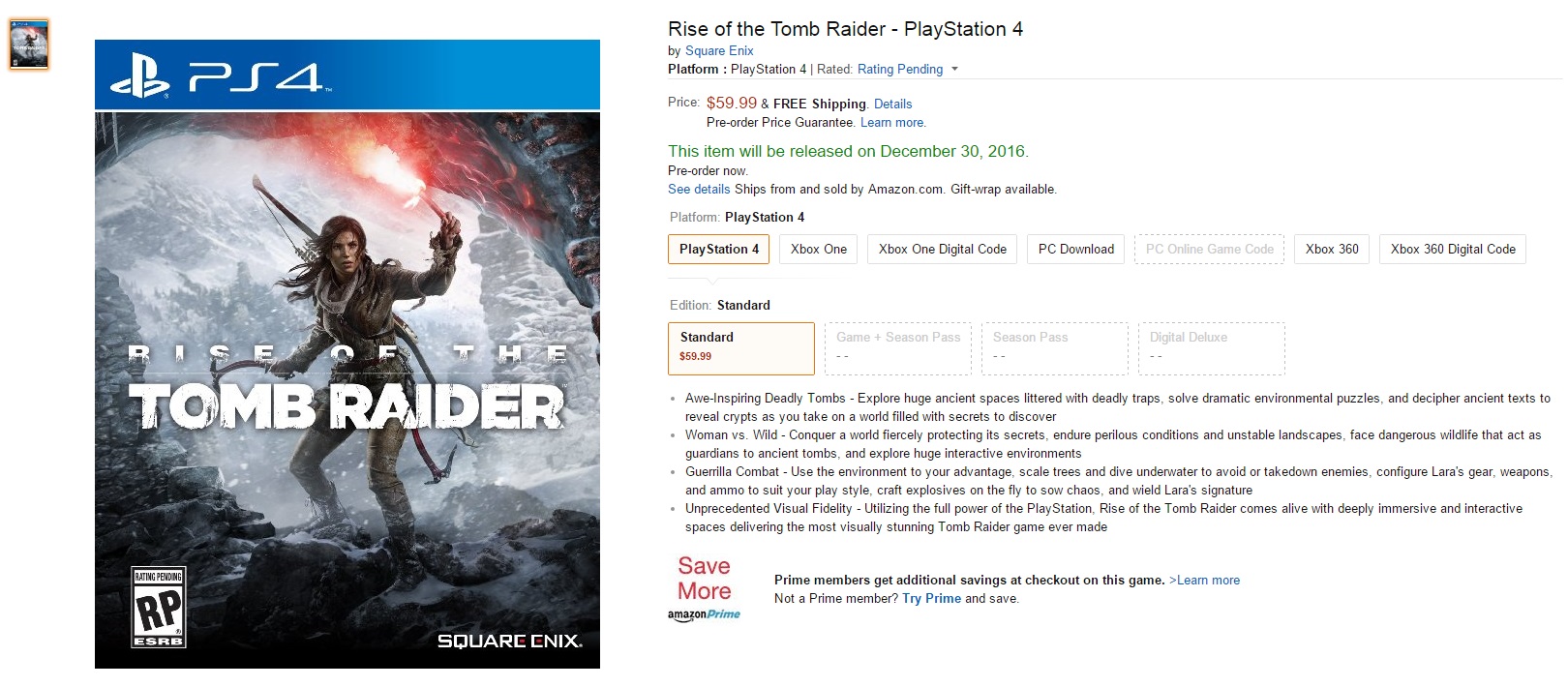Select the PlayStation 4 platform option
This screenshot has height=687, width=1568.
[718, 249]
